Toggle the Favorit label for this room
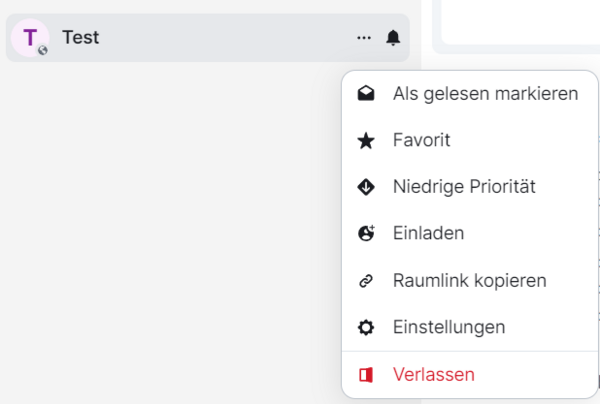 click(x=421, y=141)
